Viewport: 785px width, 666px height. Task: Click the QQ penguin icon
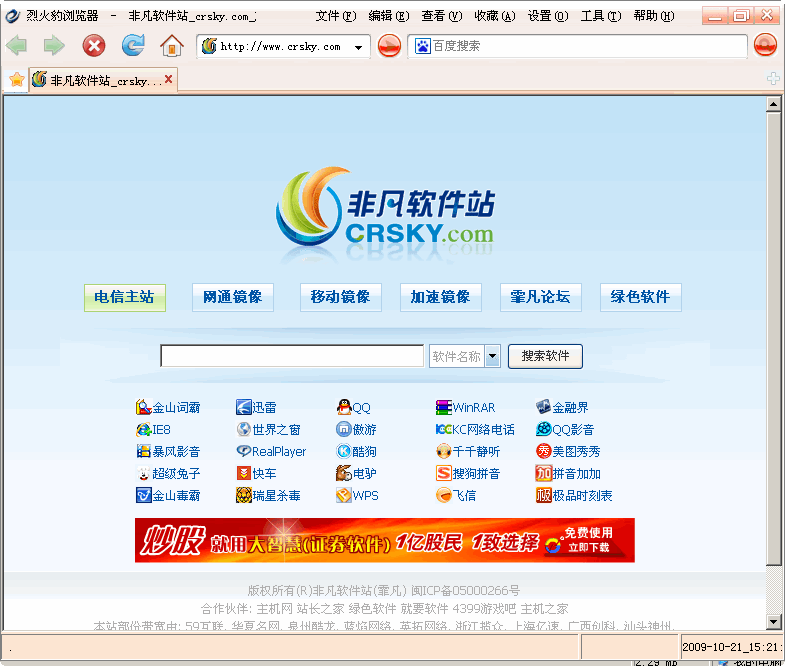343,407
